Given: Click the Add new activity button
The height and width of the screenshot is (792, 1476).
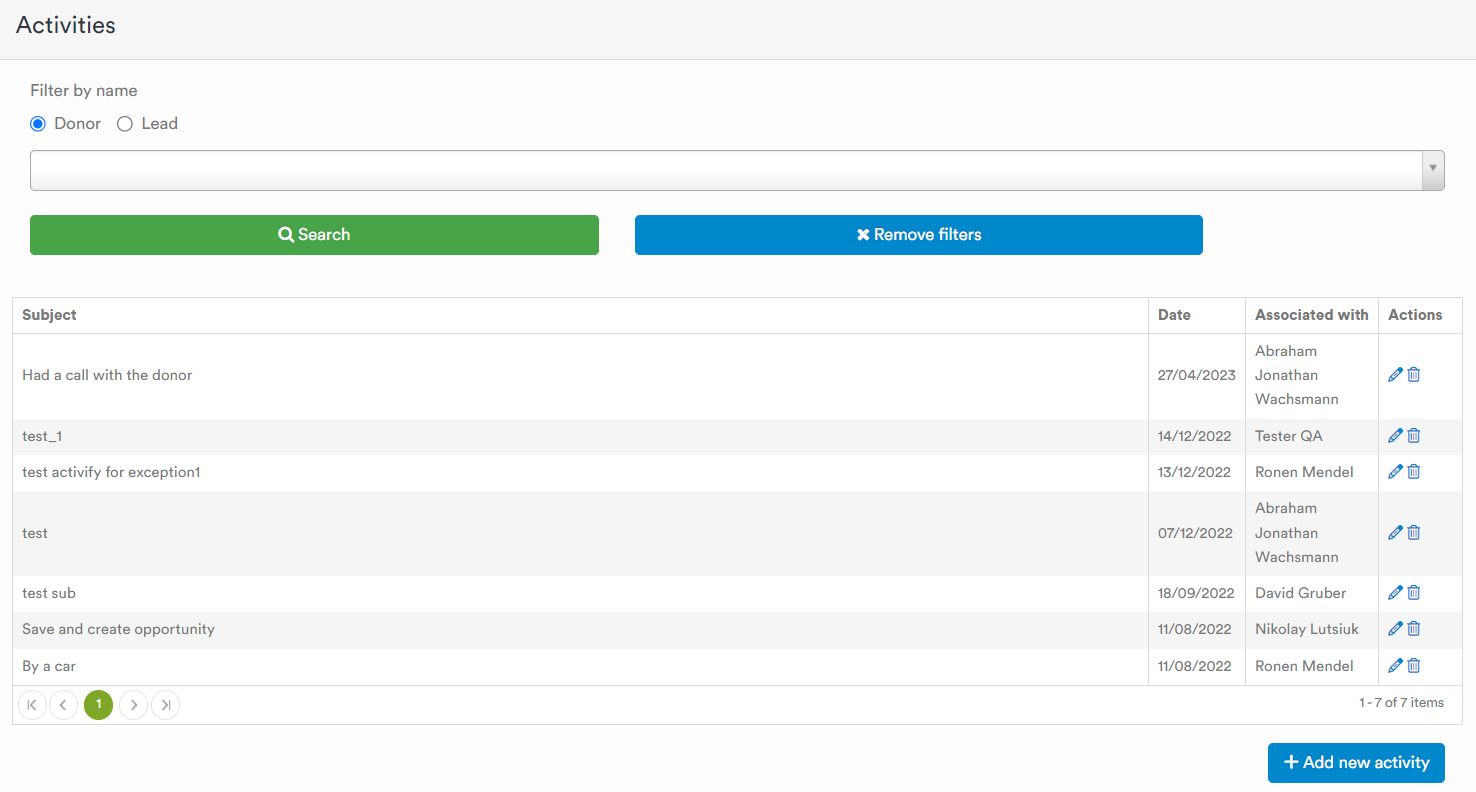Looking at the screenshot, I should pos(1356,763).
